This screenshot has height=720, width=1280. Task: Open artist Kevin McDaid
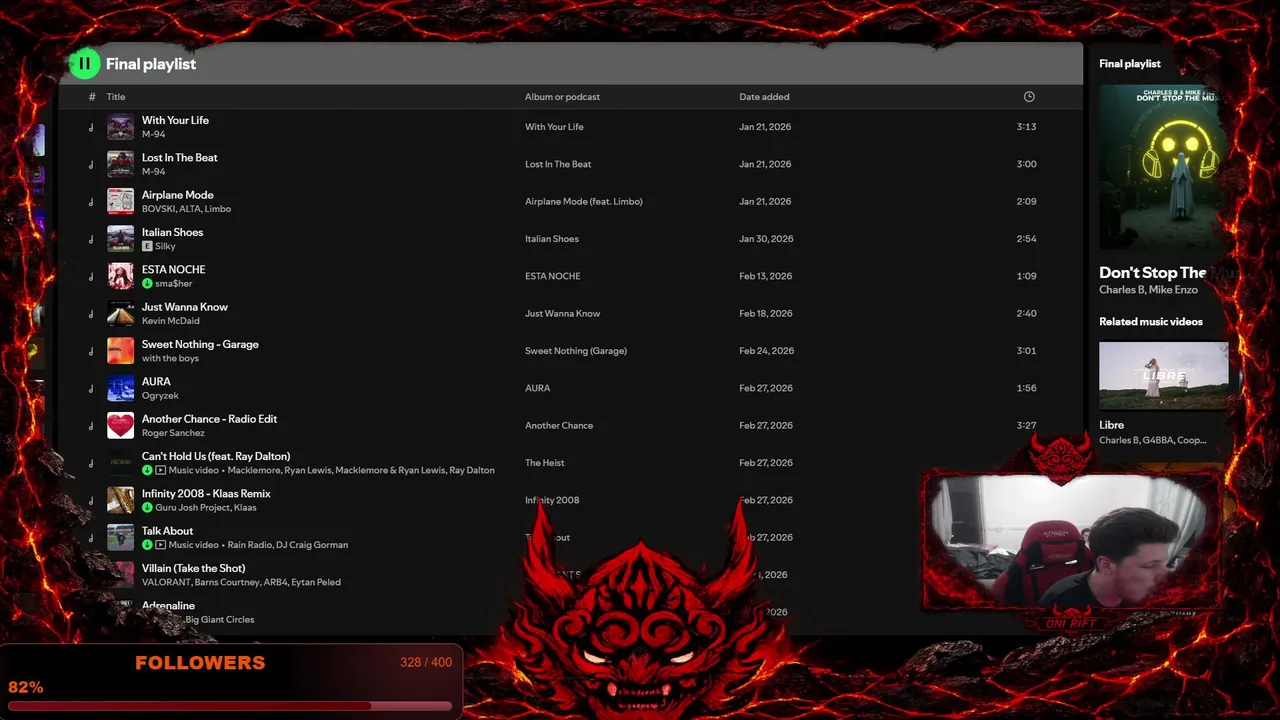170,321
